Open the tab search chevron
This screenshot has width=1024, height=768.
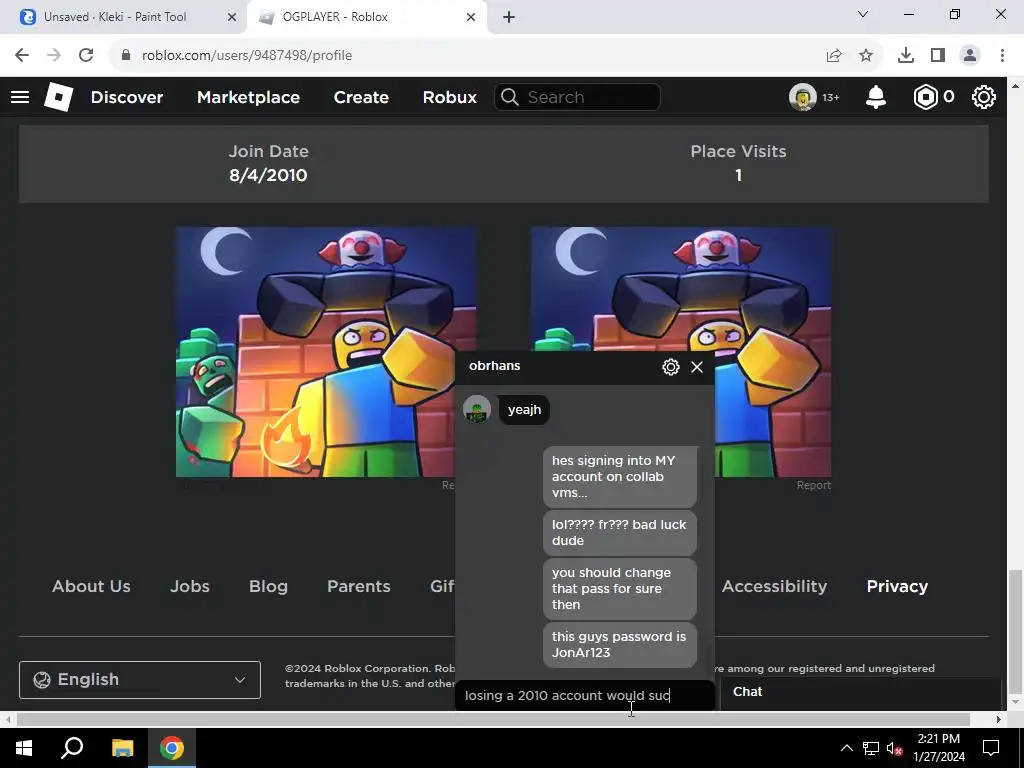(863, 14)
